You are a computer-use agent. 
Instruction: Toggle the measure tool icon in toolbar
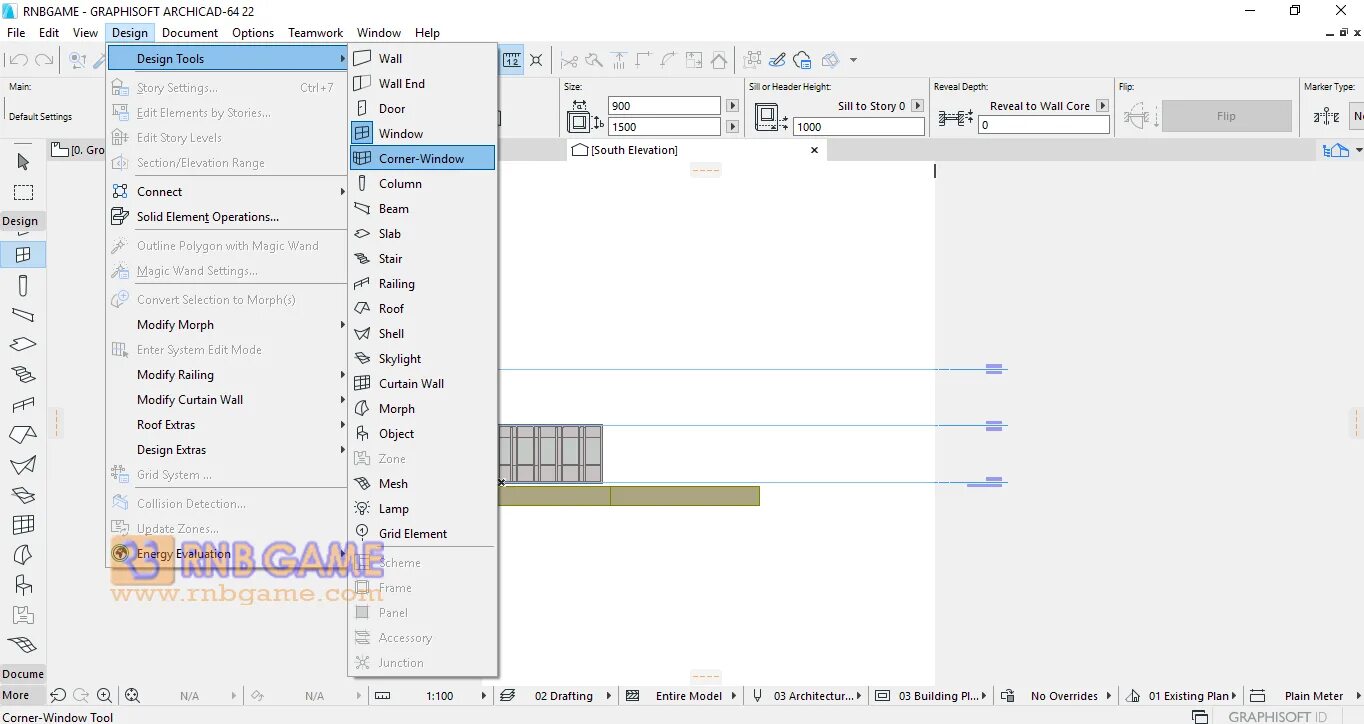pyautogui.click(x=512, y=60)
